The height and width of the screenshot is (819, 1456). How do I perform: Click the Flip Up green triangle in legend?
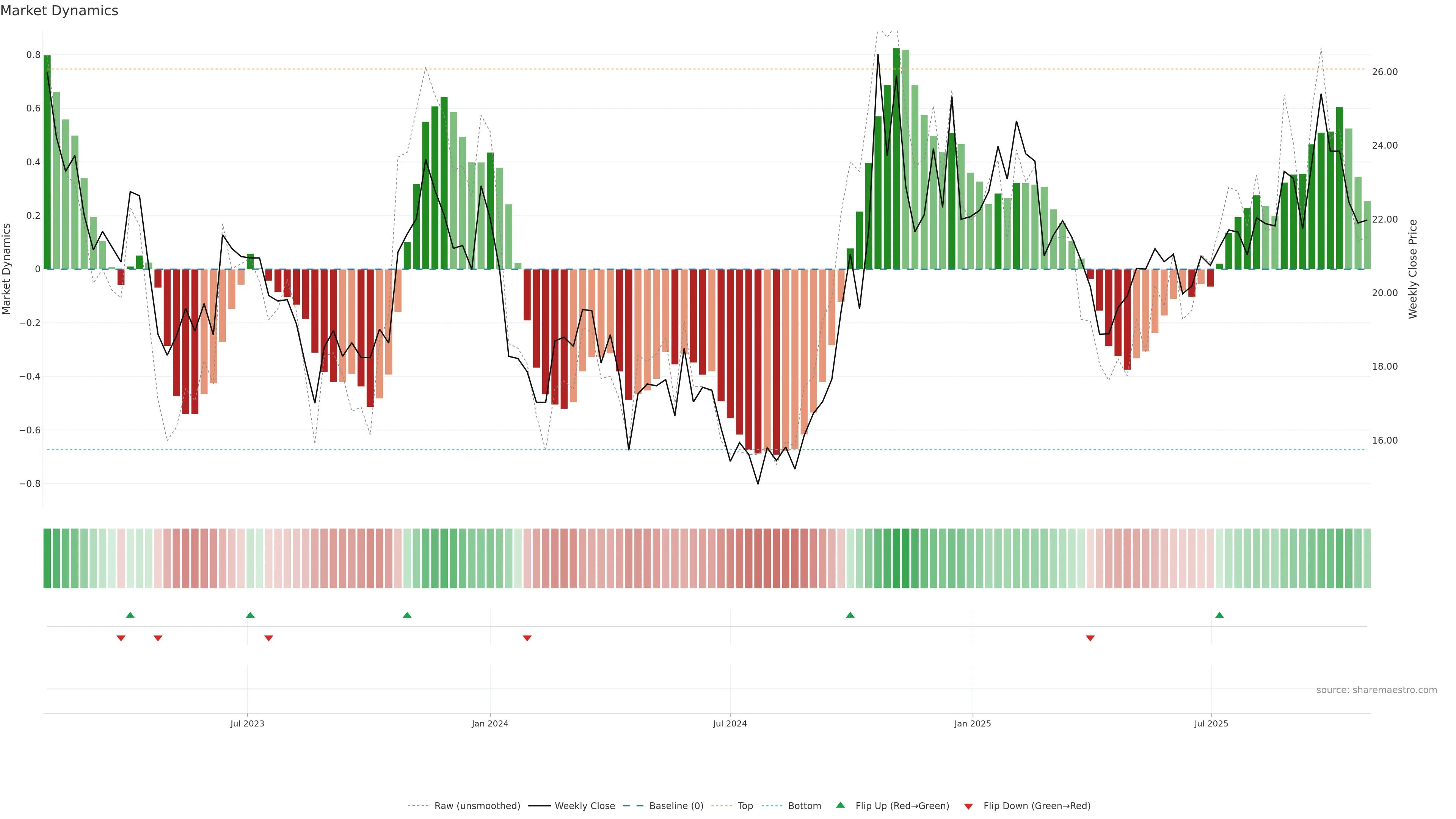pos(841,805)
